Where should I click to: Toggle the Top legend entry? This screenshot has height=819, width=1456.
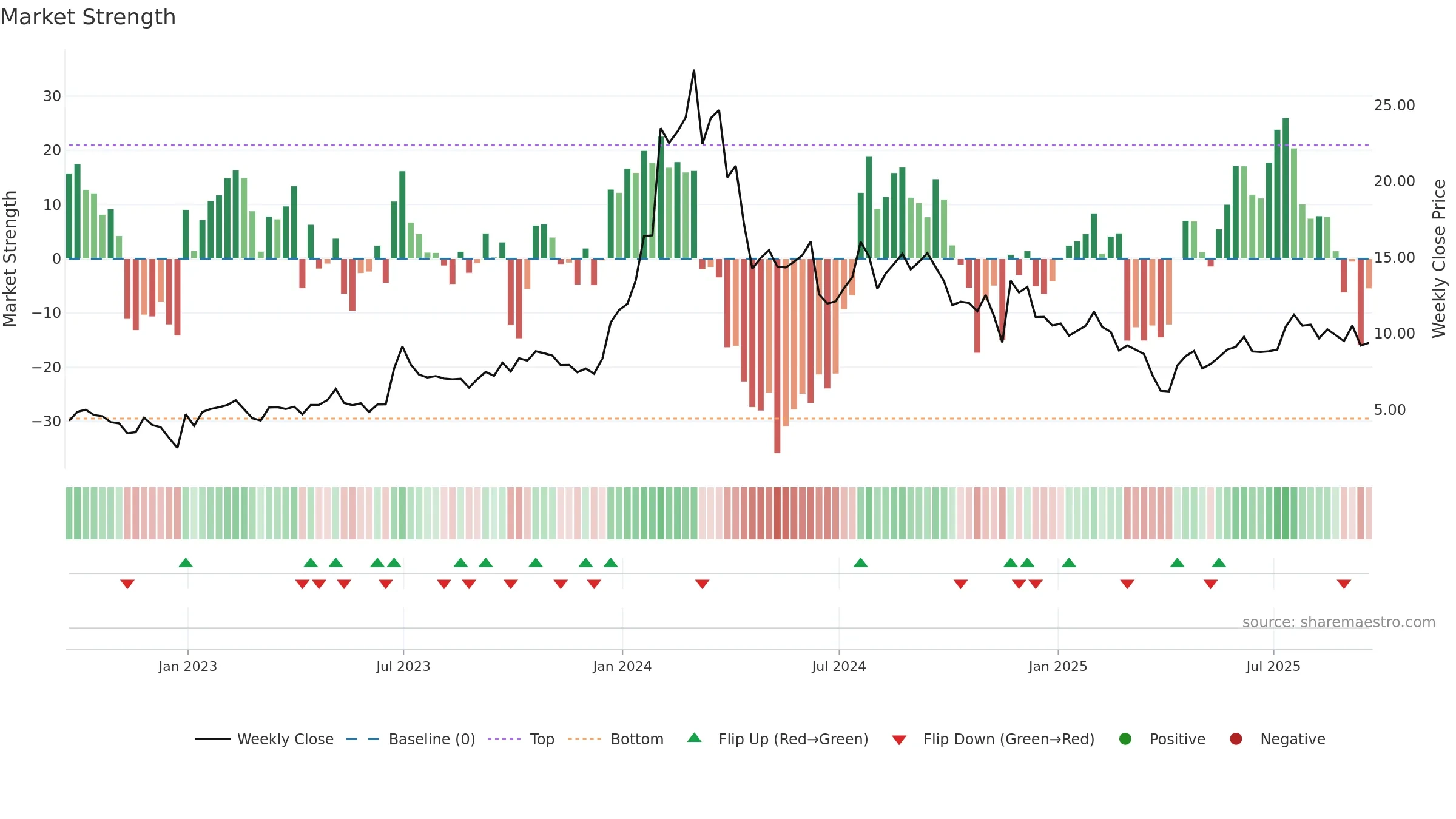pyautogui.click(x=521, y=739)
